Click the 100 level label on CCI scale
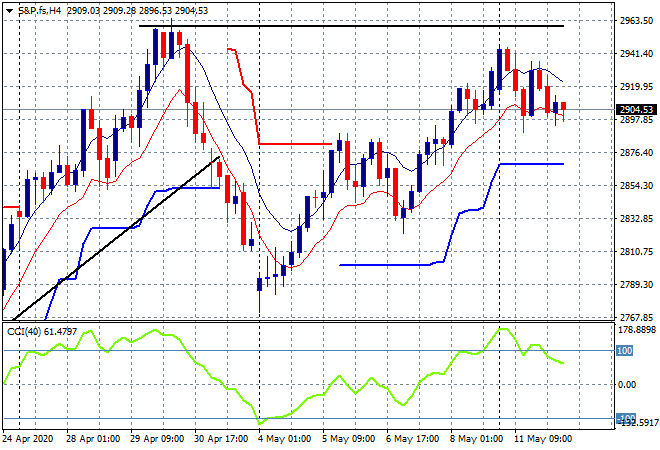660x450 pixels. 625,351
